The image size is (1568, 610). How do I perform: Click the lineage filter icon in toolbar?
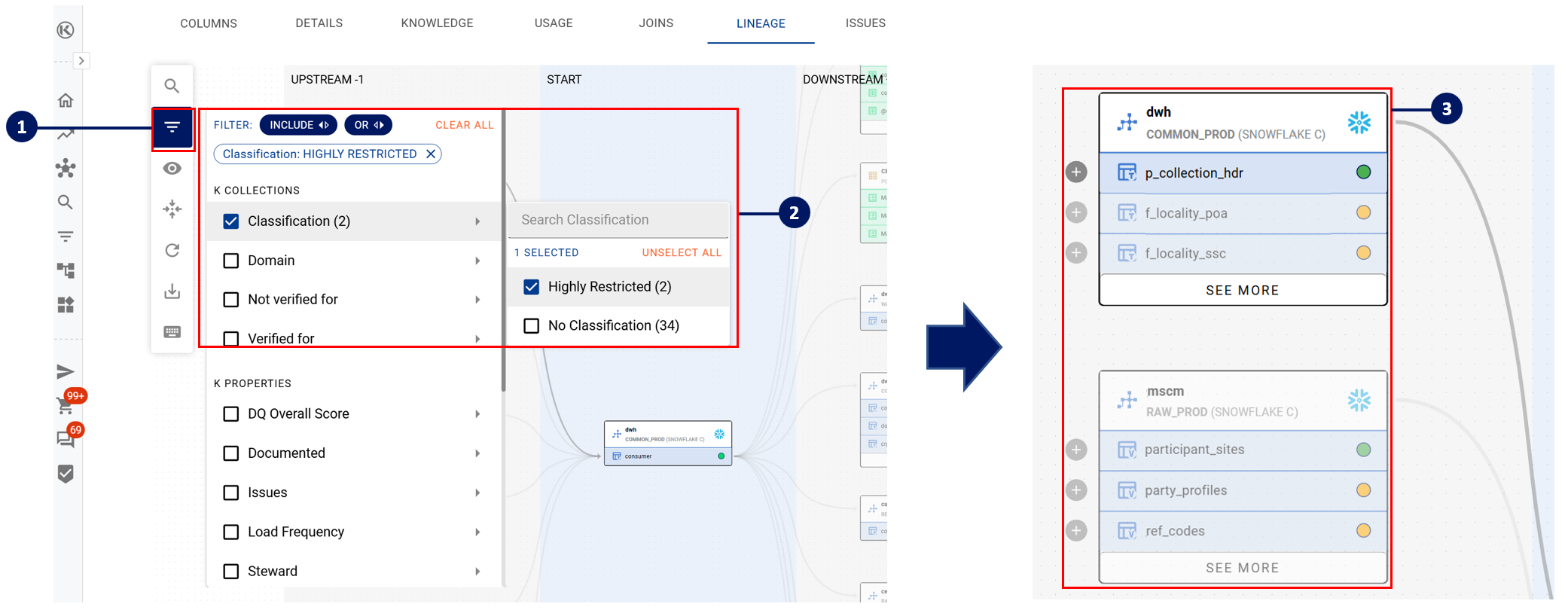[172, 127]
